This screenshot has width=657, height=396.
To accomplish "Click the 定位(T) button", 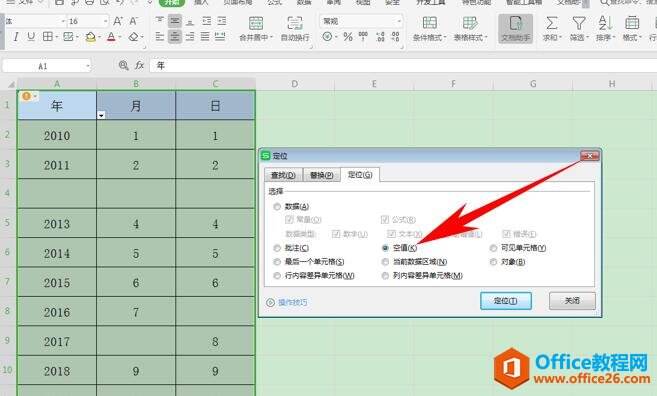I will tap(505, 301).
